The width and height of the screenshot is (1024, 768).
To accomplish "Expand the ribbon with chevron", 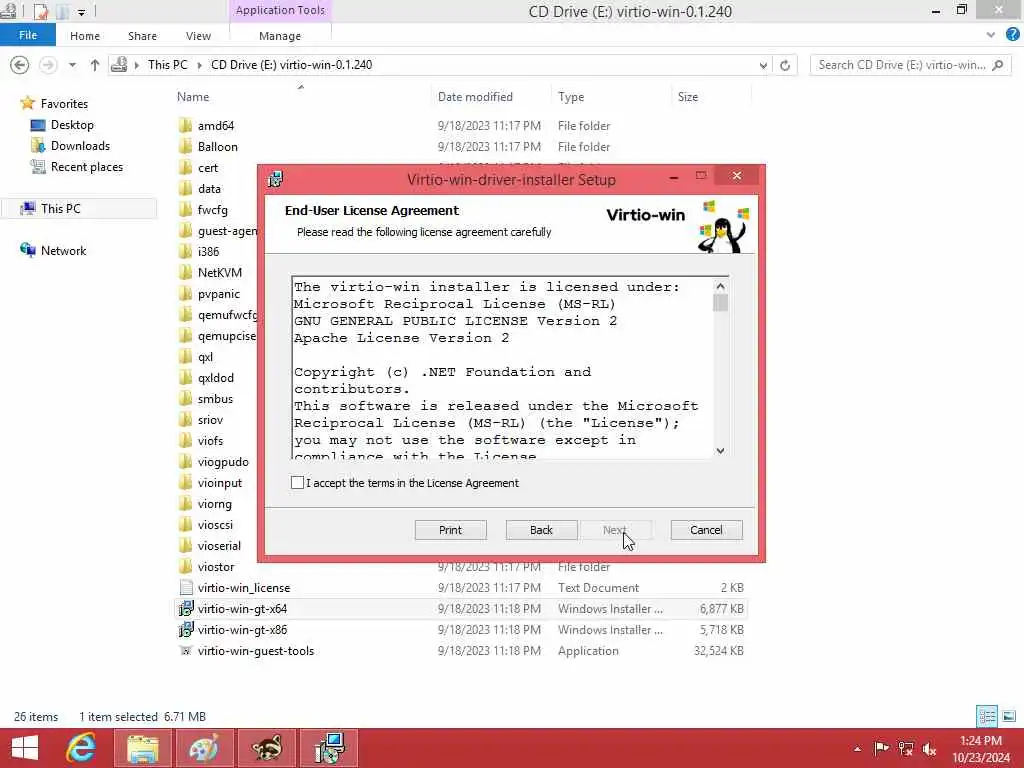I will click(x=991, y=35).
